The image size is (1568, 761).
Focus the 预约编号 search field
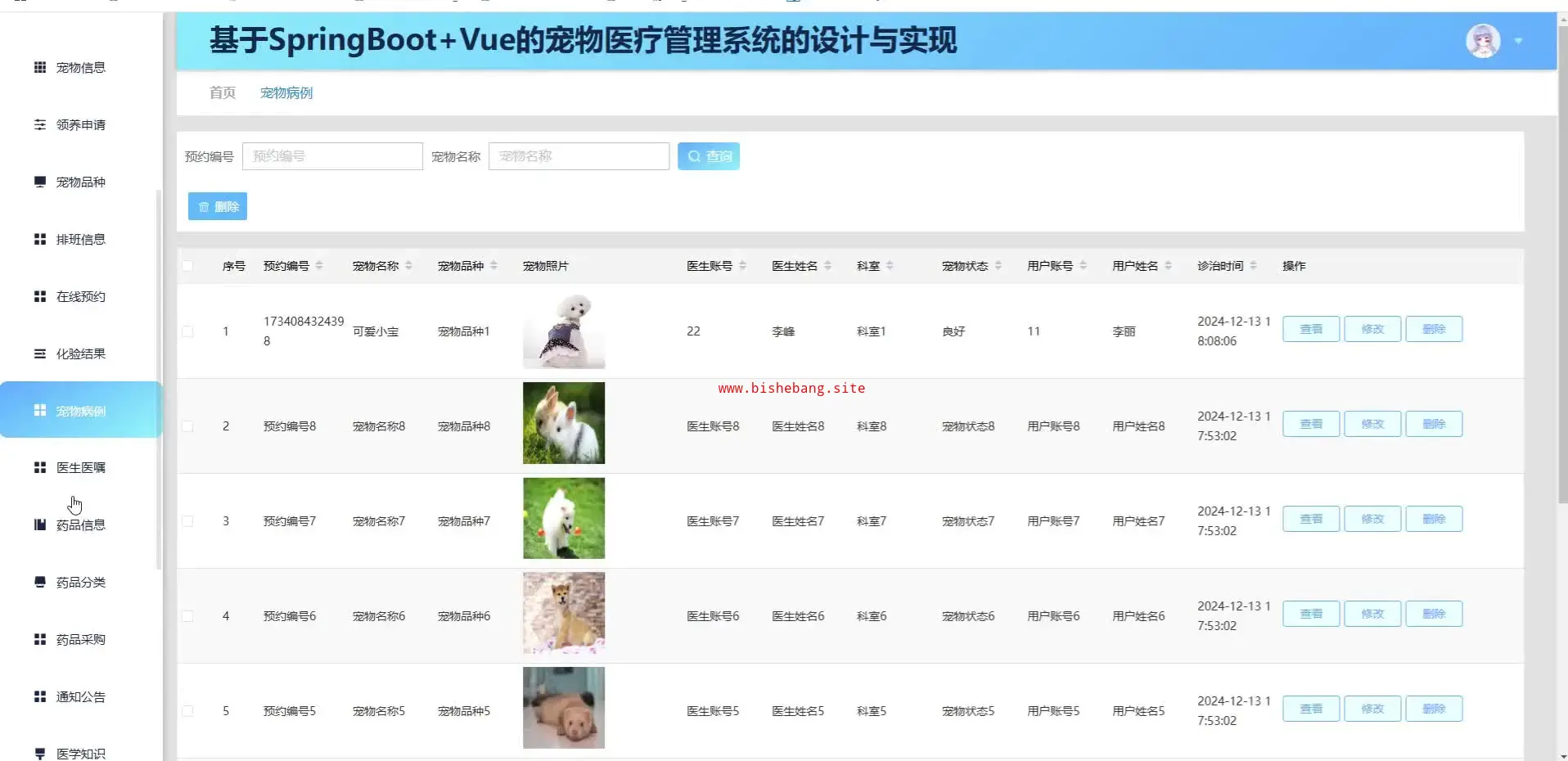point(332,156)
